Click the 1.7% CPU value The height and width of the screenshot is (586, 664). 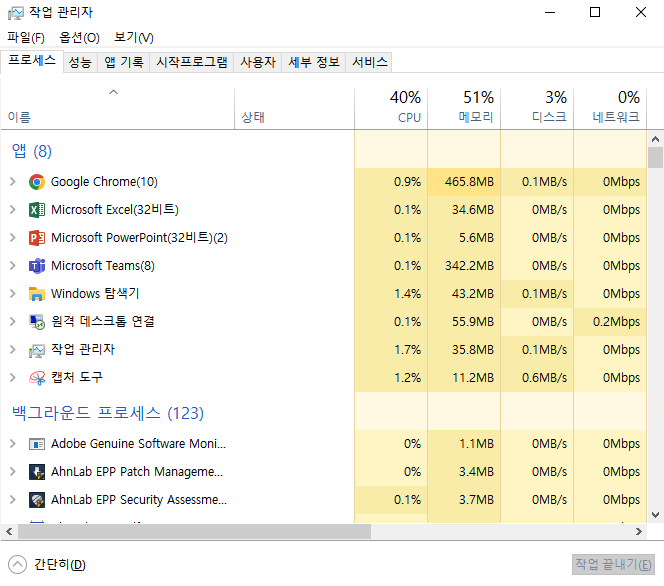407,350
